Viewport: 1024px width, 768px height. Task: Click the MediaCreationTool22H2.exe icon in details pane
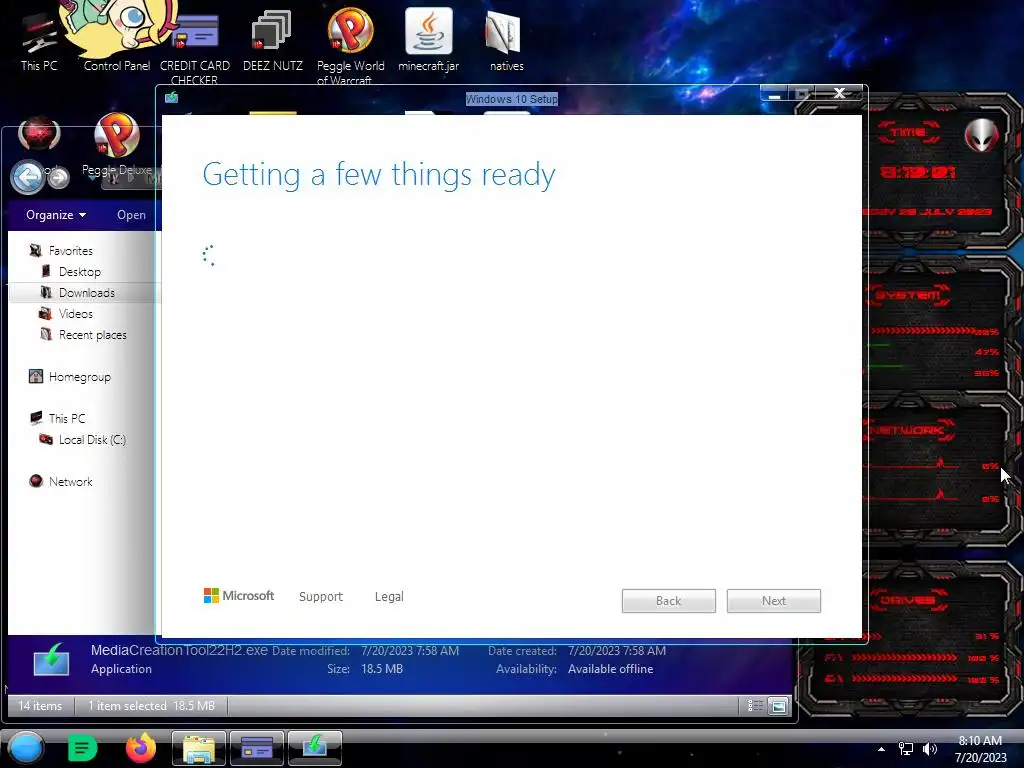click(51, 659)
